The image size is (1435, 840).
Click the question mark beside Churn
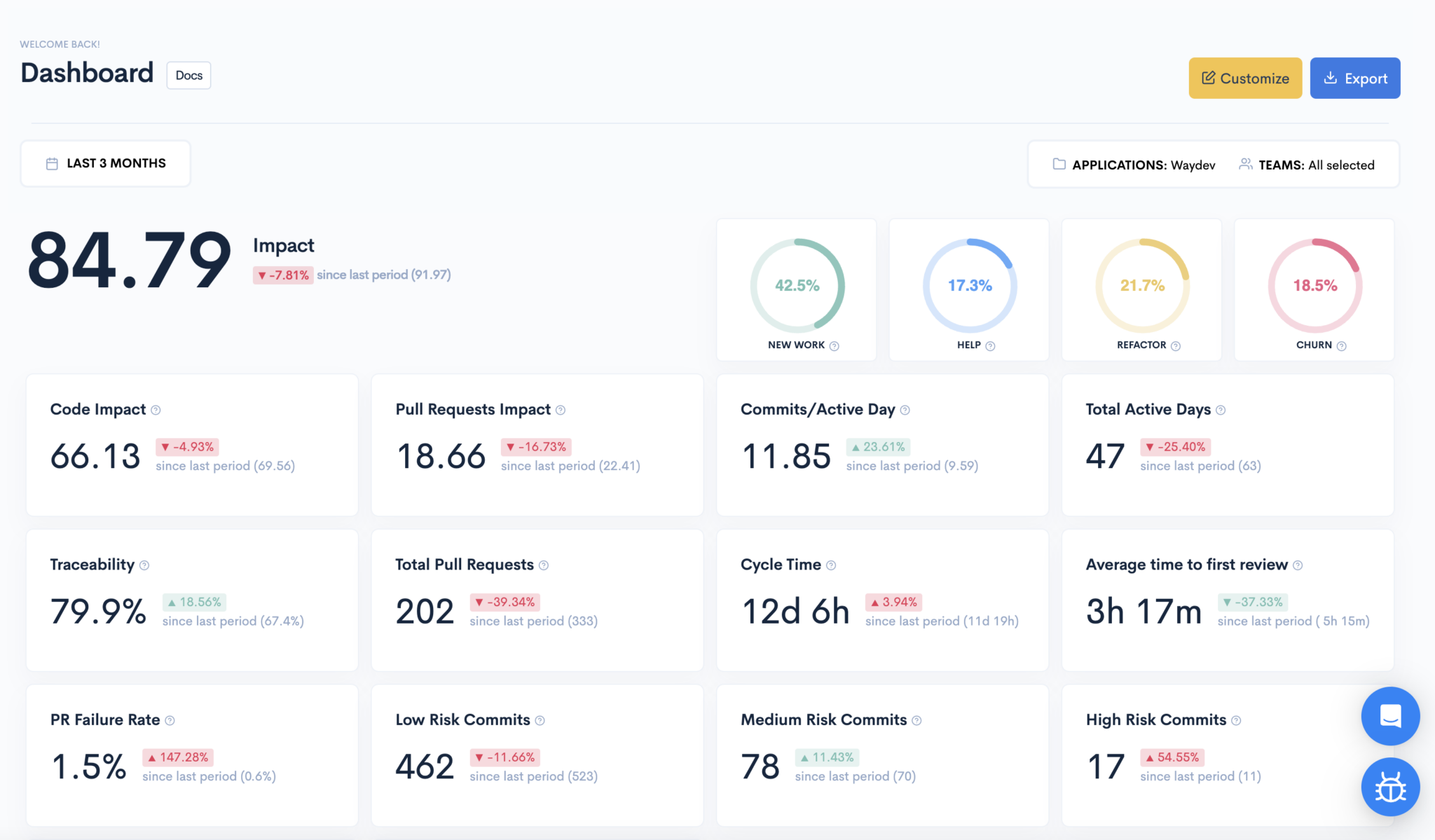pos(1342,345)
